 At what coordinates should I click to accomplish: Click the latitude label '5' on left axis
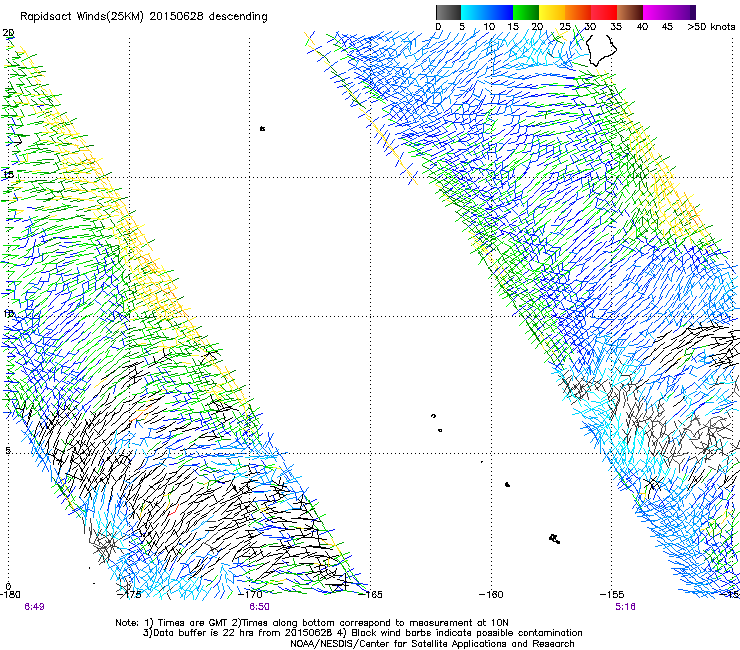pos(8,451)
